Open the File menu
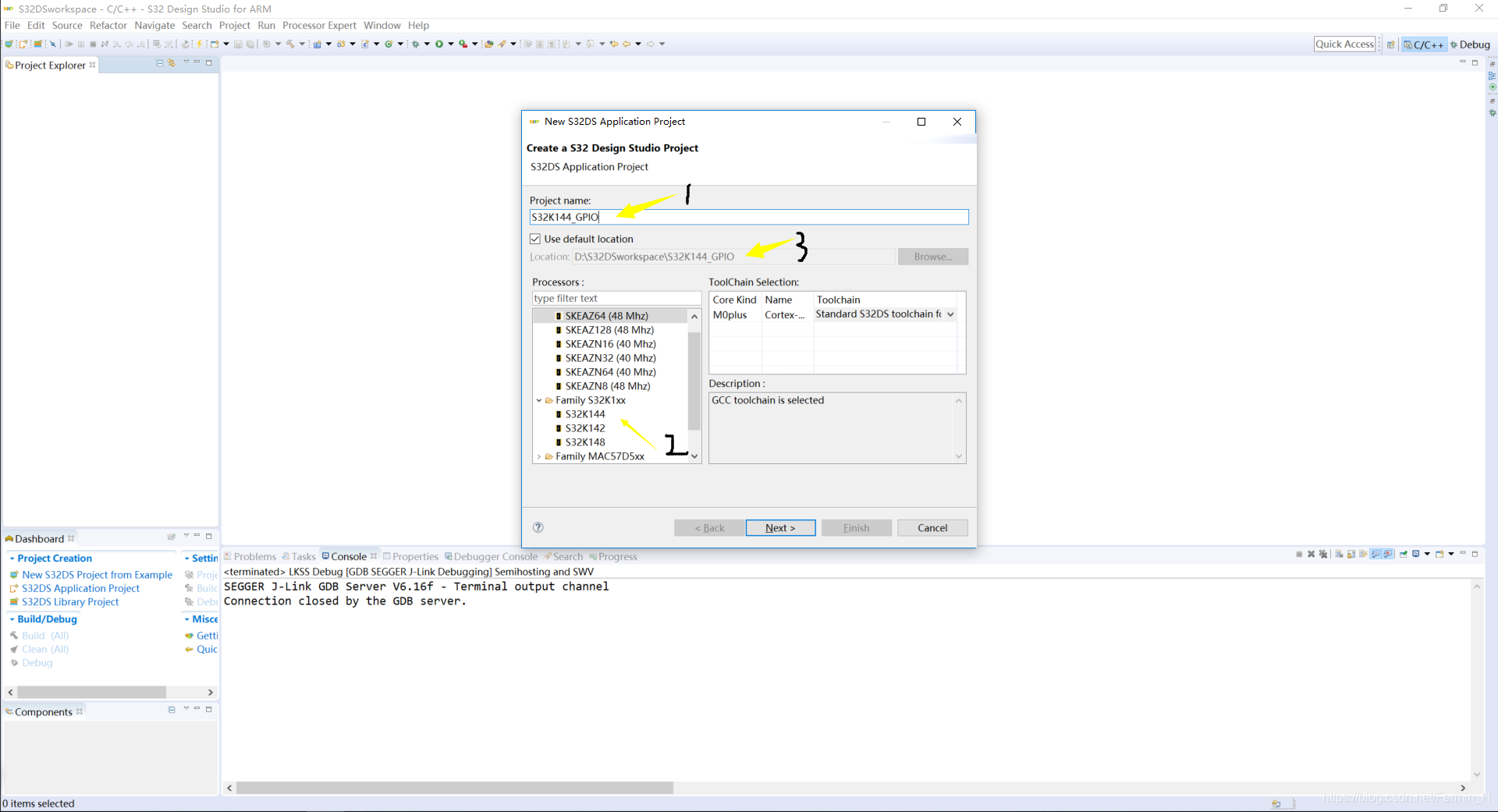This screenshot has height=812, width=1498. 12,26
